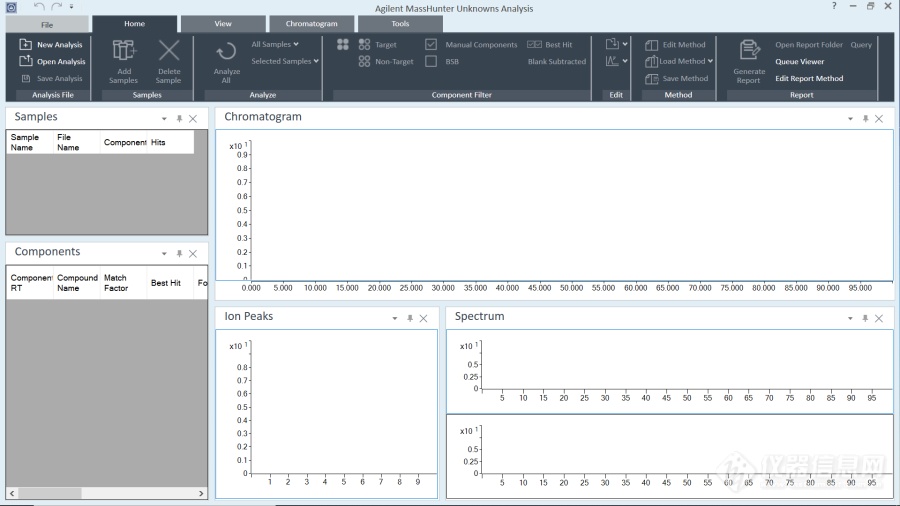Switch to the View tab
This screenshot has width=900, height=506.
pos(223,24)
